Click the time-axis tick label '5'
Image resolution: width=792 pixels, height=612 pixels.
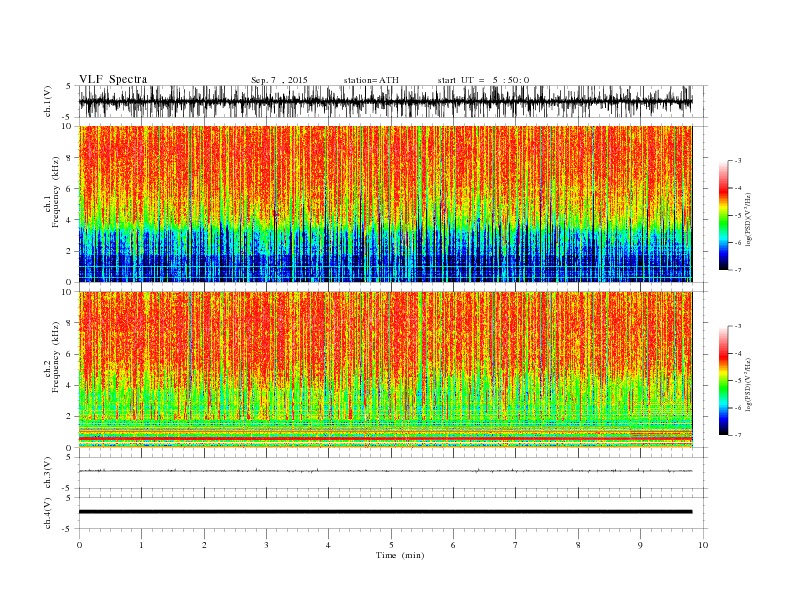tap(391, 545)
